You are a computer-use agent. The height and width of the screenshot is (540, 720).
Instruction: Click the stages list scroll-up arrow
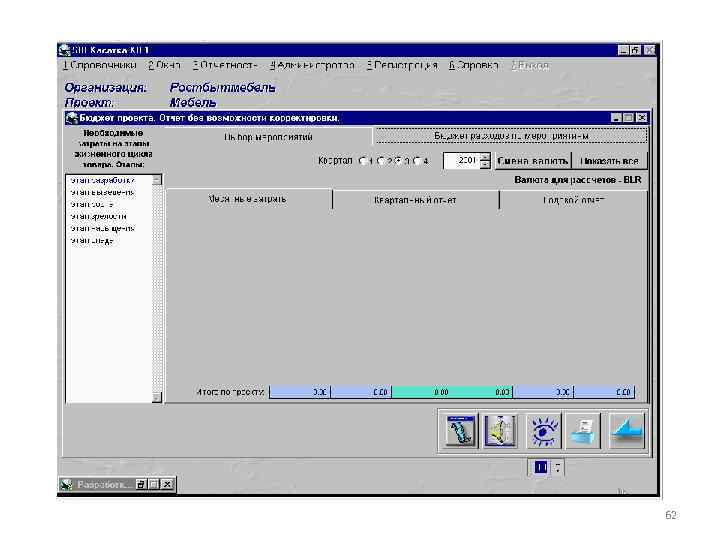click(x=157, y=180)
